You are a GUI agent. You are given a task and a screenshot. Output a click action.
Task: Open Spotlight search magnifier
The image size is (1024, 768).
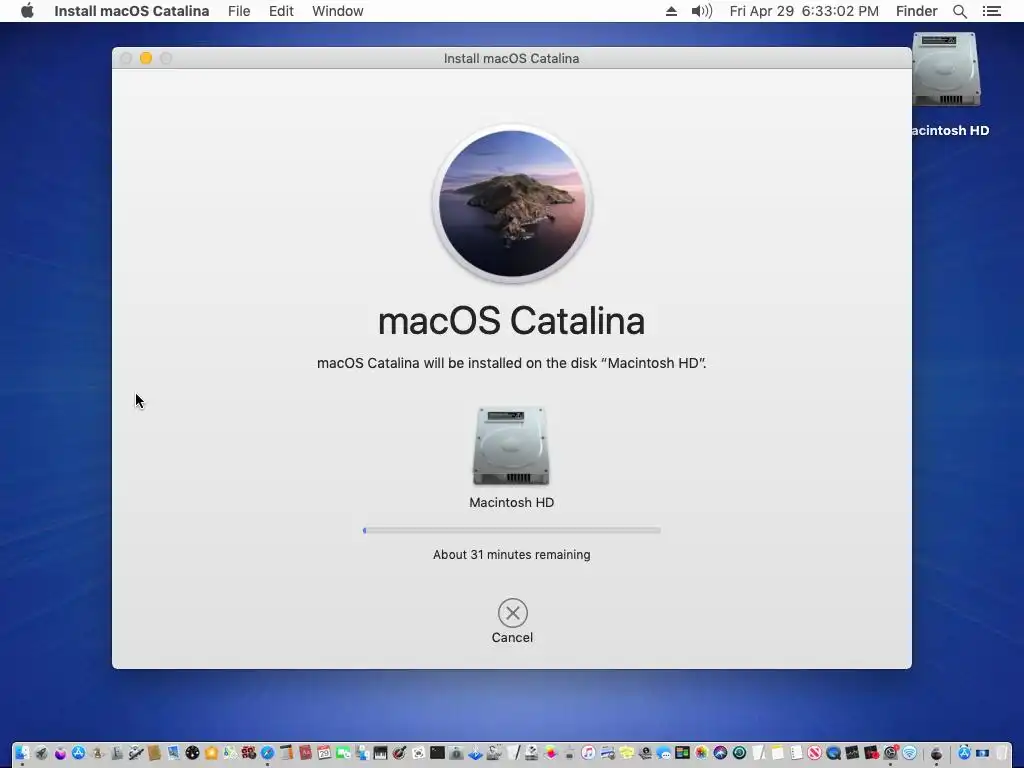tap(959, 11)
